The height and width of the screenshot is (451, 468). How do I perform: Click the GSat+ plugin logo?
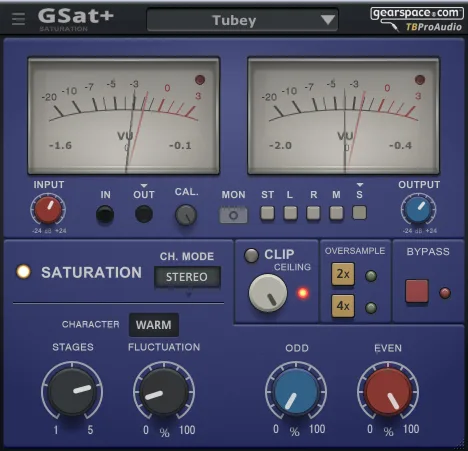coord(76,17)
